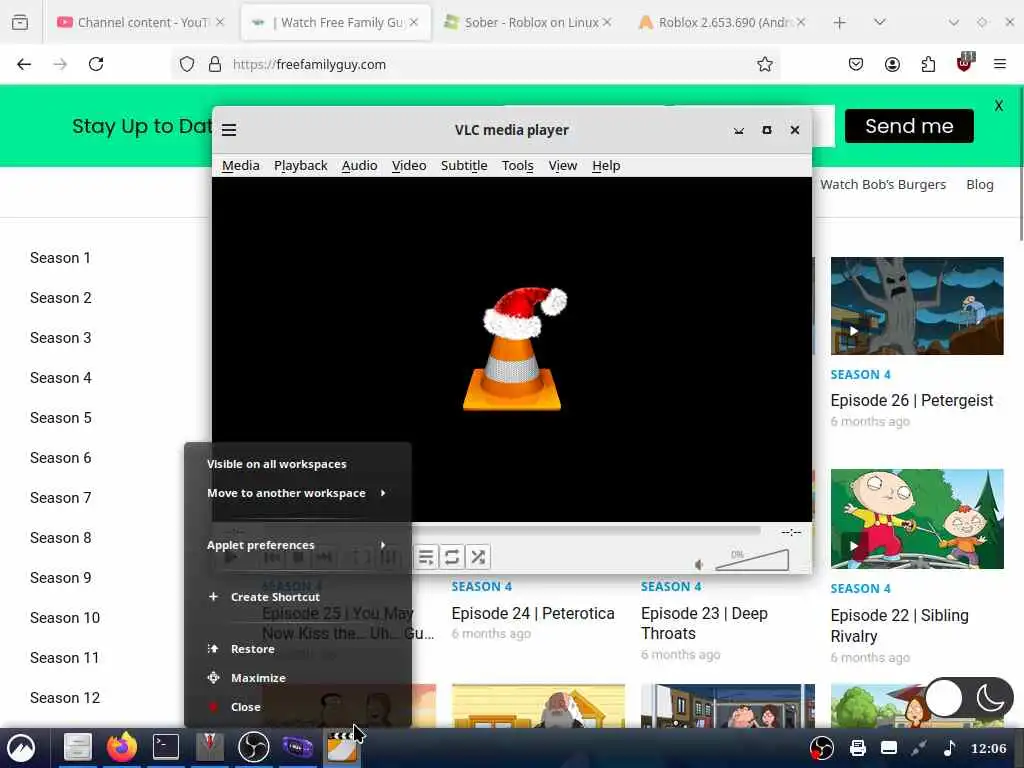Bookmark this page with the star
The height and width of the screenshot is (768, 1024).
765,64
